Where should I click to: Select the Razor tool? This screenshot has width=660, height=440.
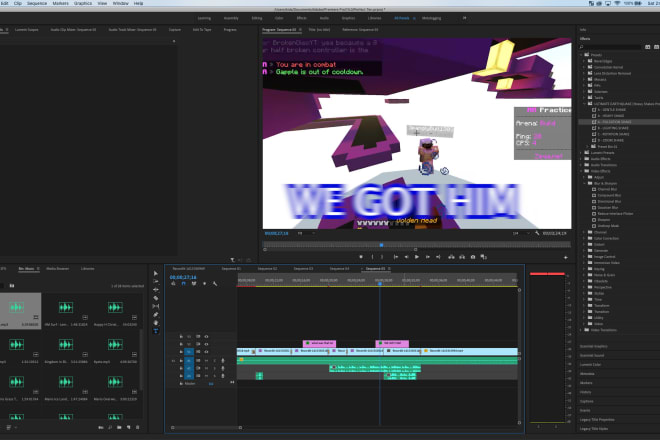[x=156, y=298]
